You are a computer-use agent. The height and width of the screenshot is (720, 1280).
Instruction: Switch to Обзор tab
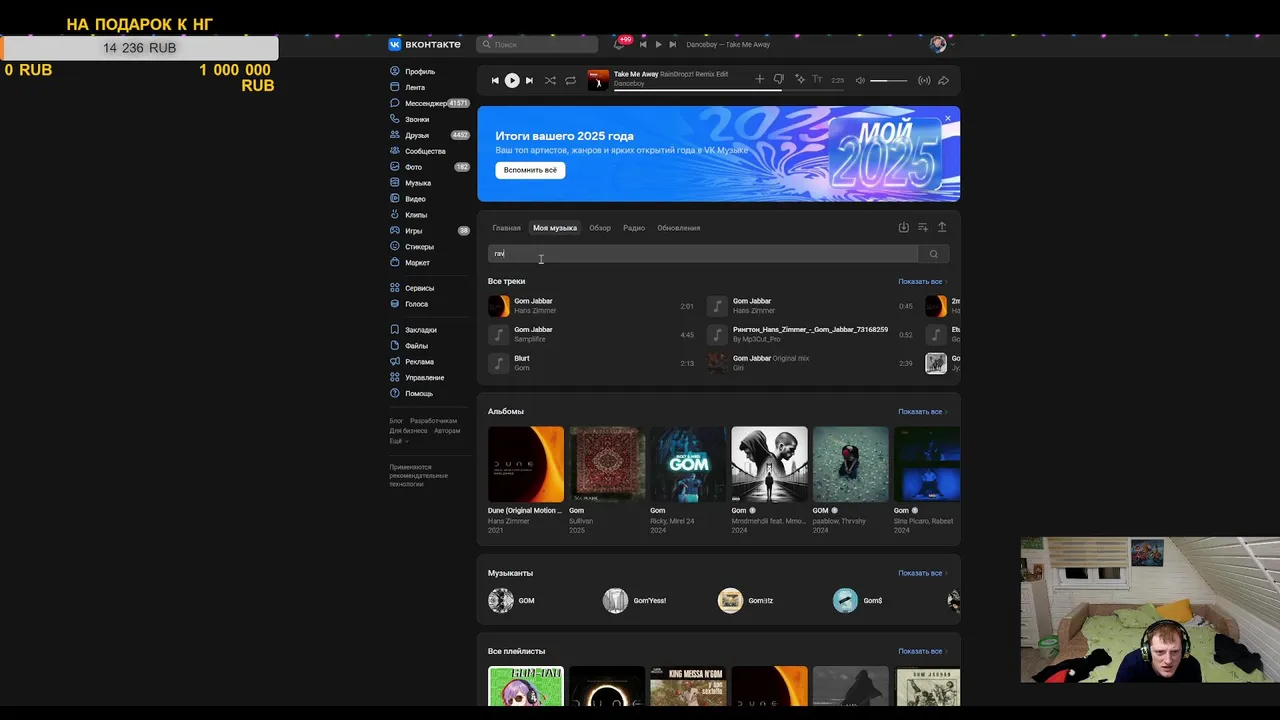pyautogui.click(x=600, y=228)
